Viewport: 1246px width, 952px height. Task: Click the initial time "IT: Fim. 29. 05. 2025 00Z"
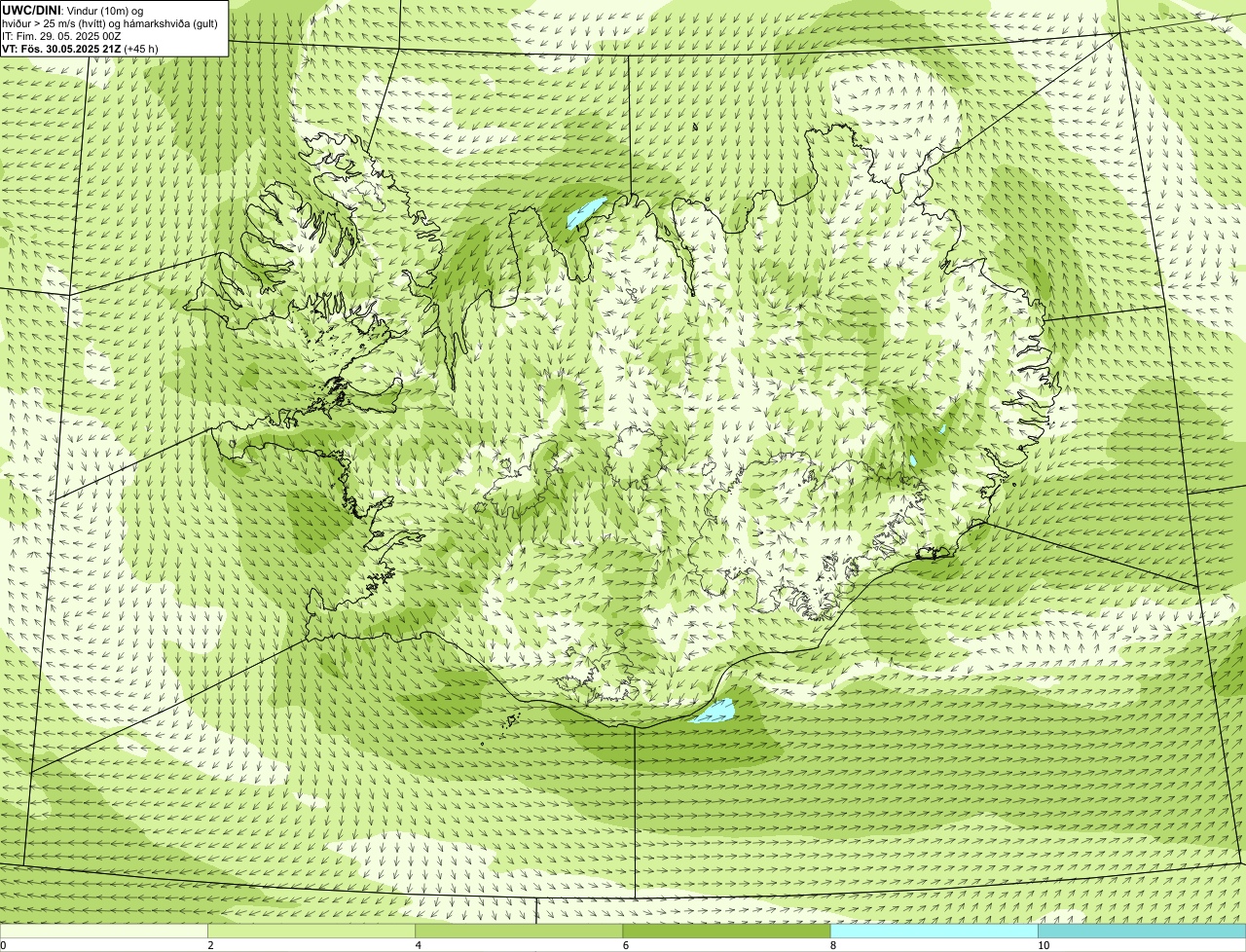click(60, 36)
